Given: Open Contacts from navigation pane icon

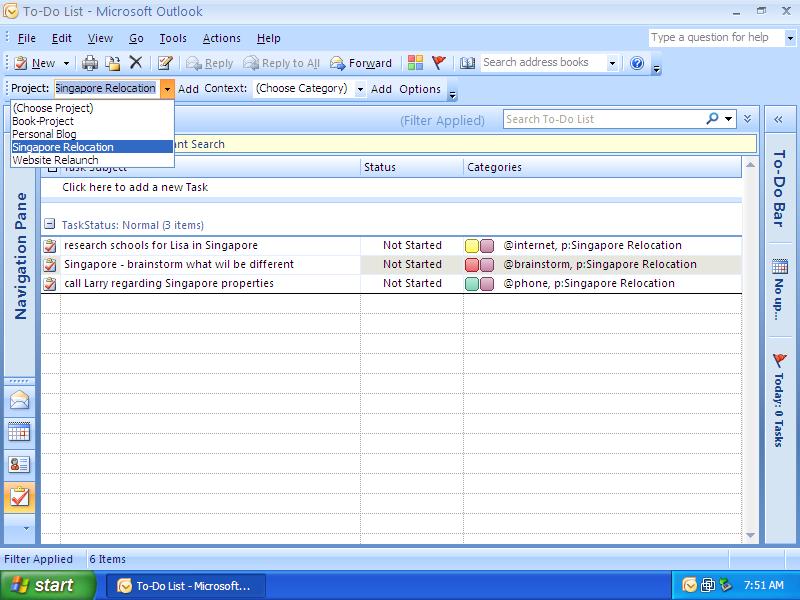Looking at the screenshot, I should click(x=19, y=464).
